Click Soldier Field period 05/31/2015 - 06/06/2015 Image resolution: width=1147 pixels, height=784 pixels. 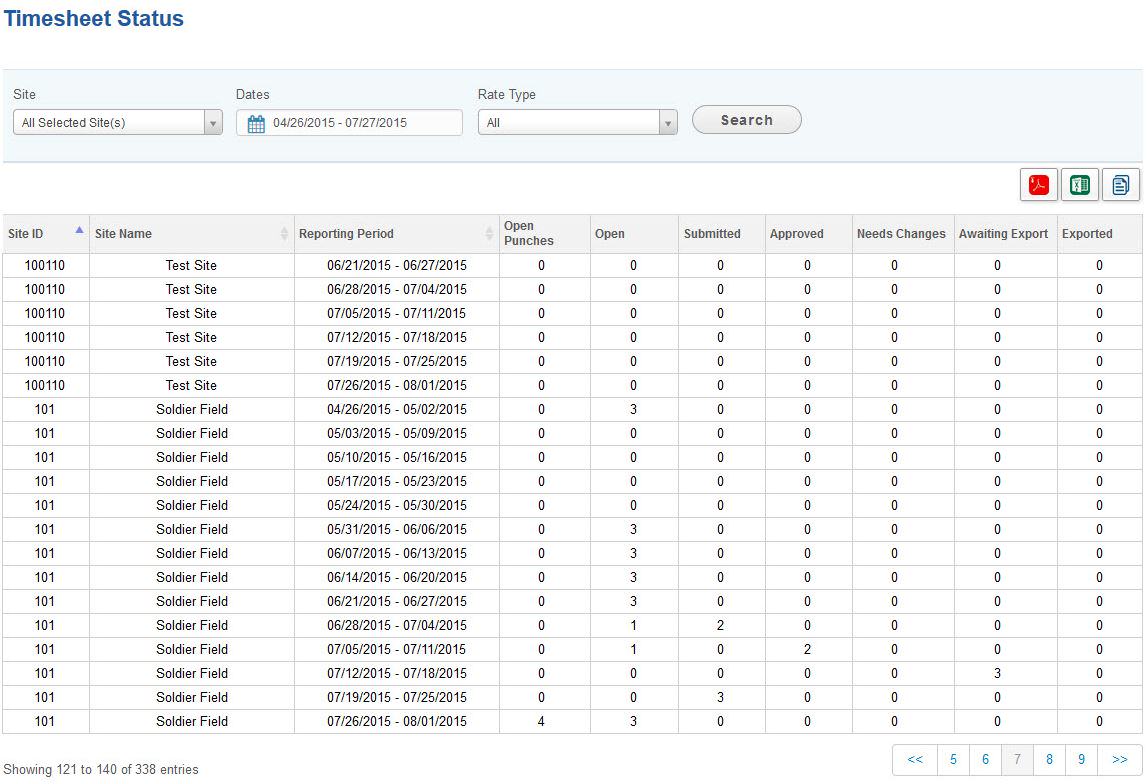point(396,529)
